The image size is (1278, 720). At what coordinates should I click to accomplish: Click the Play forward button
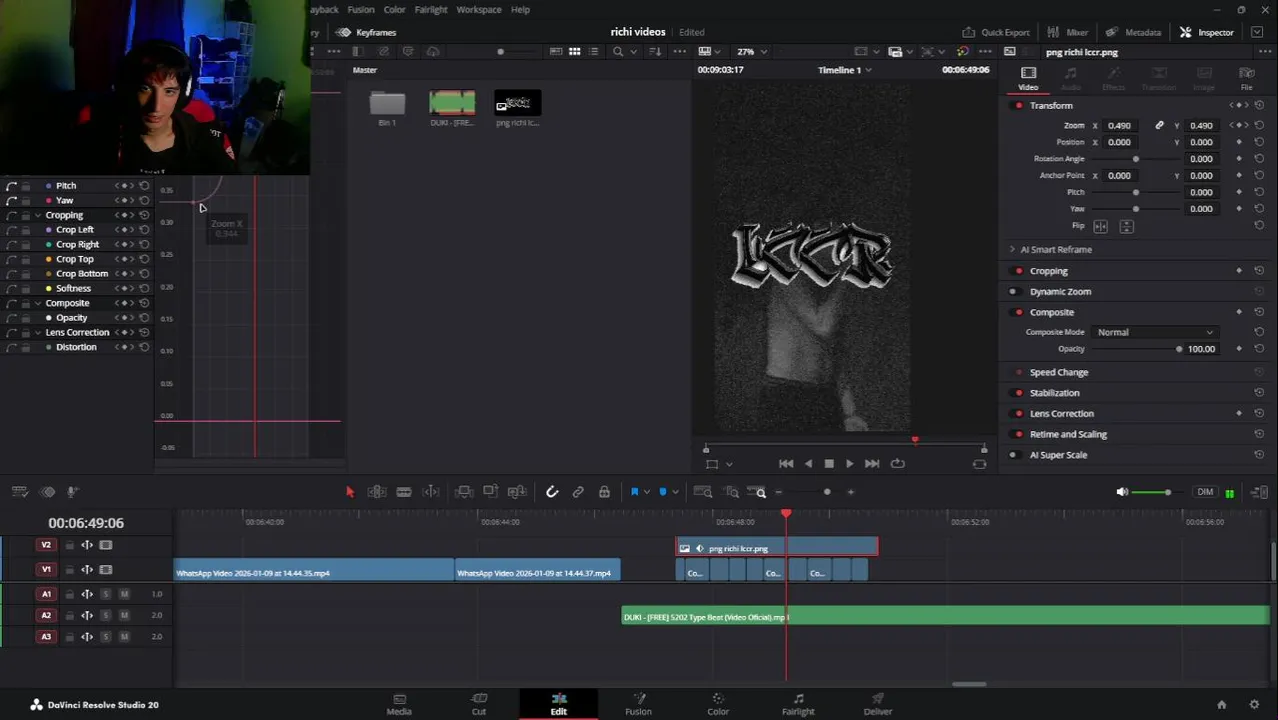pyautogui.click(x=850, y=464)
